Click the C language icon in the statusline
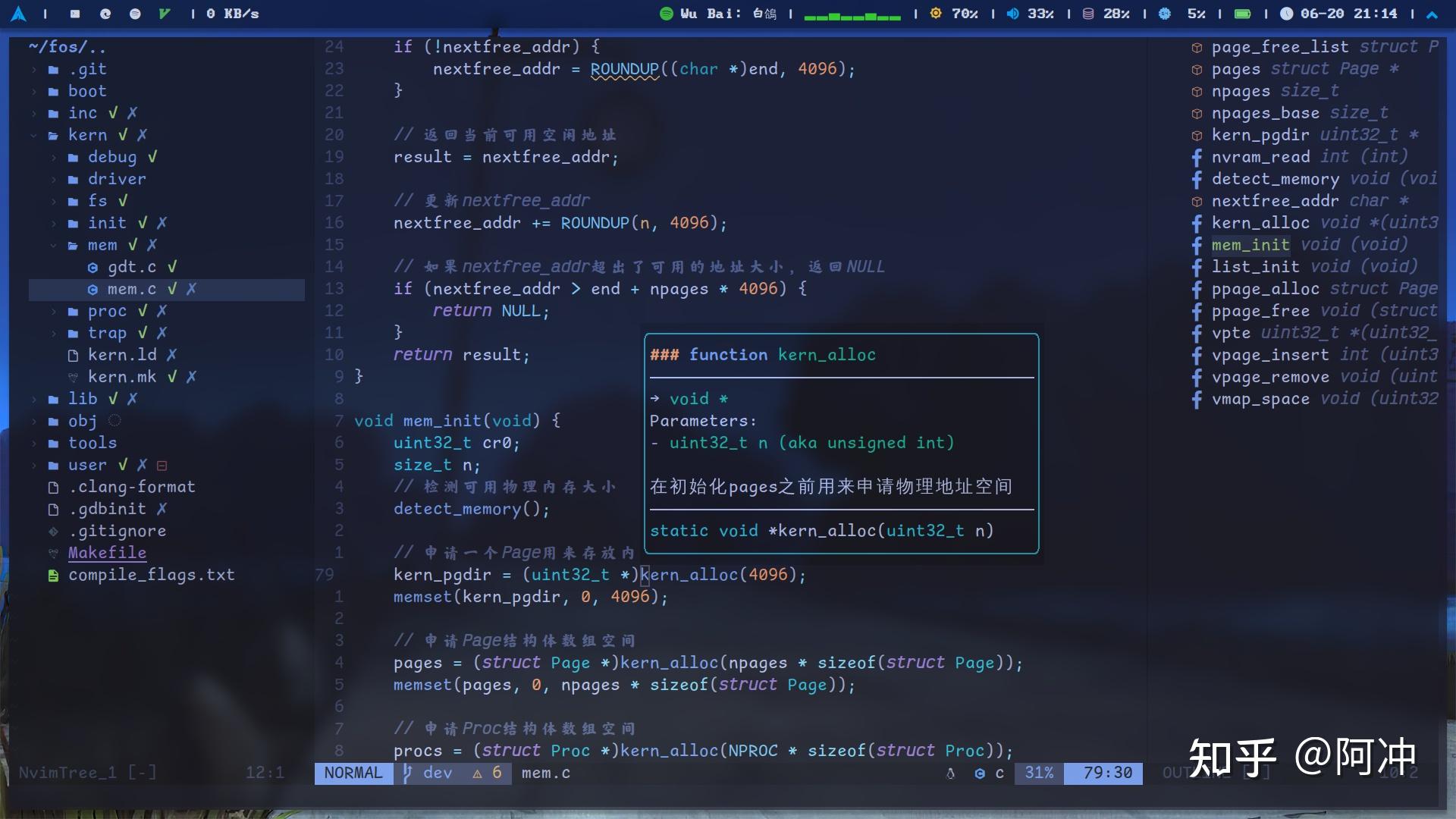 (x=978, y=773)
